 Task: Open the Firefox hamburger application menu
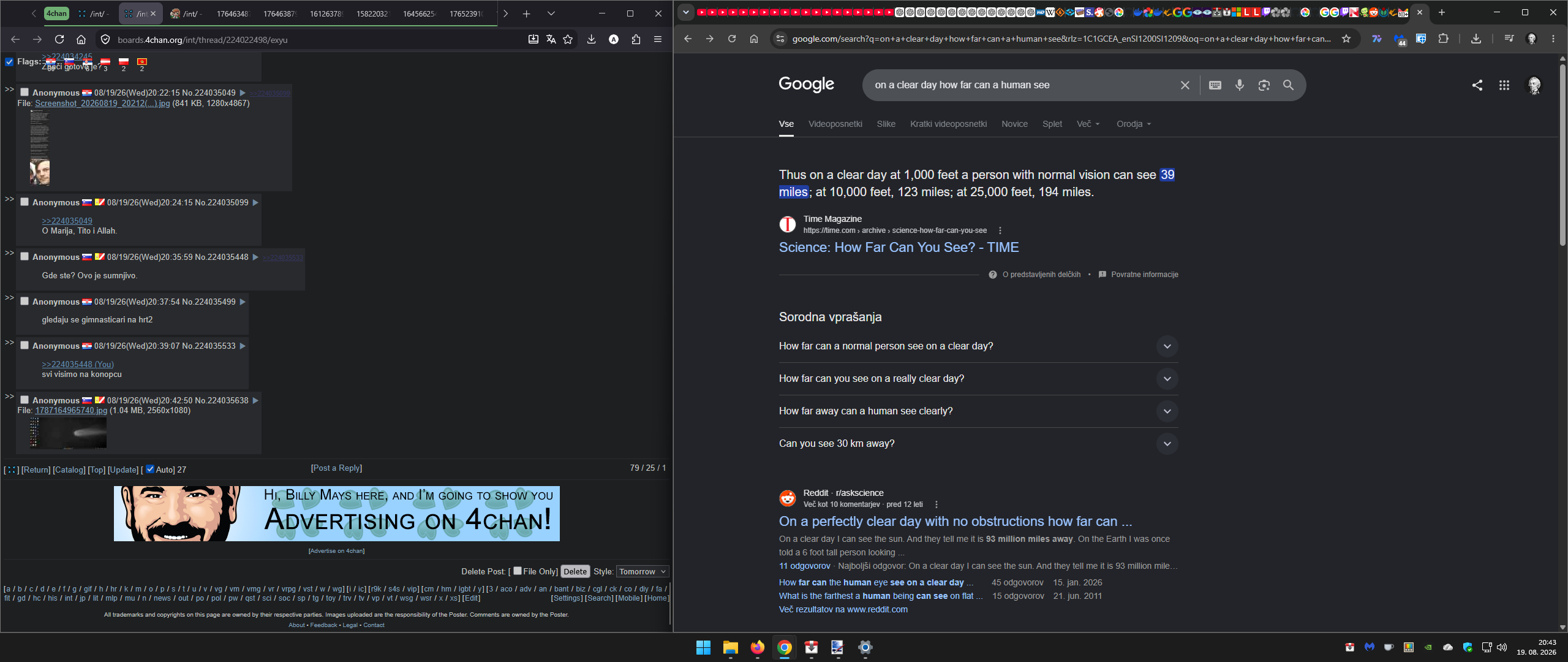(x=658, y=39)
